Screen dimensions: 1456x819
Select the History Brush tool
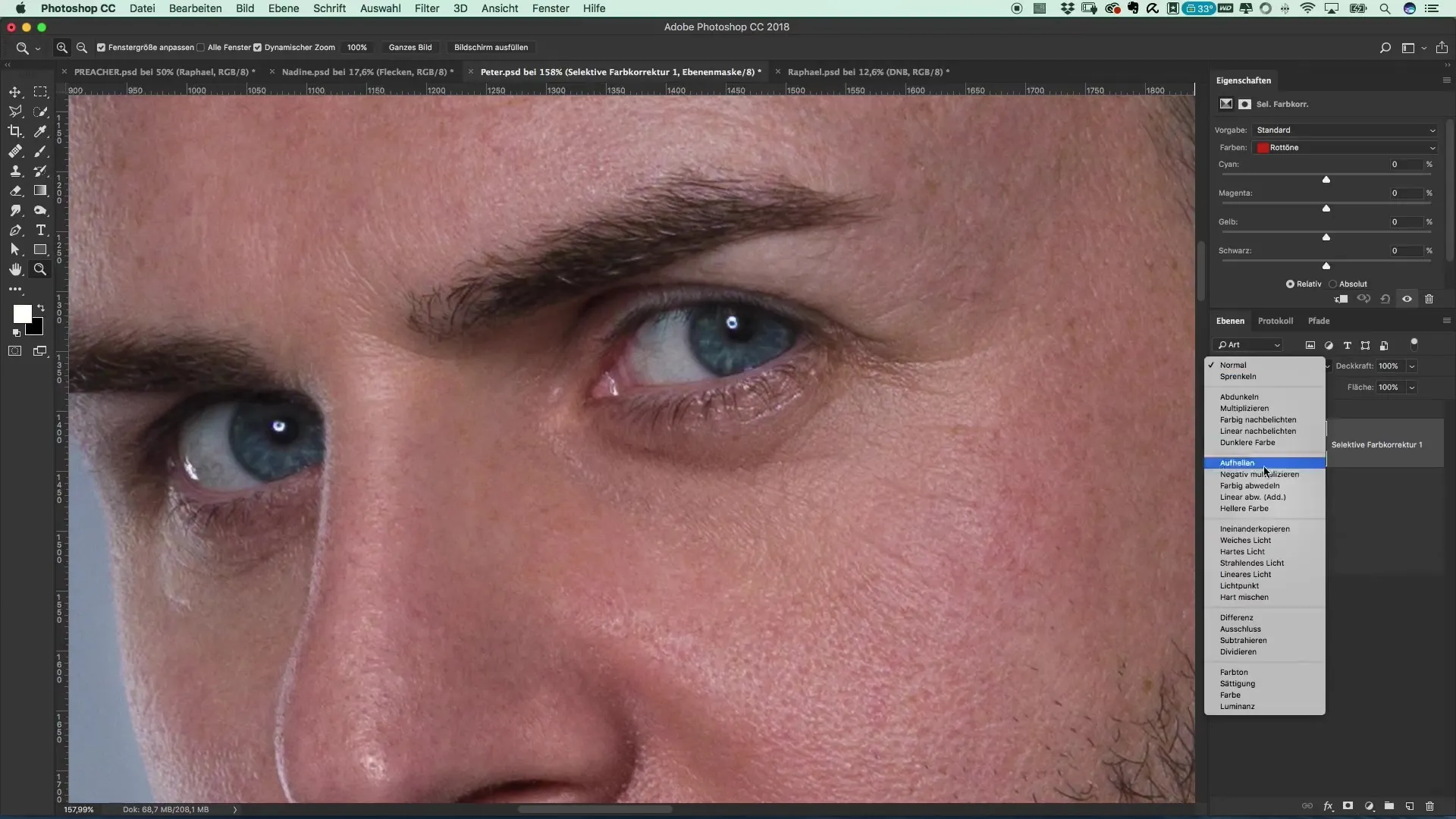coord(41,171)
